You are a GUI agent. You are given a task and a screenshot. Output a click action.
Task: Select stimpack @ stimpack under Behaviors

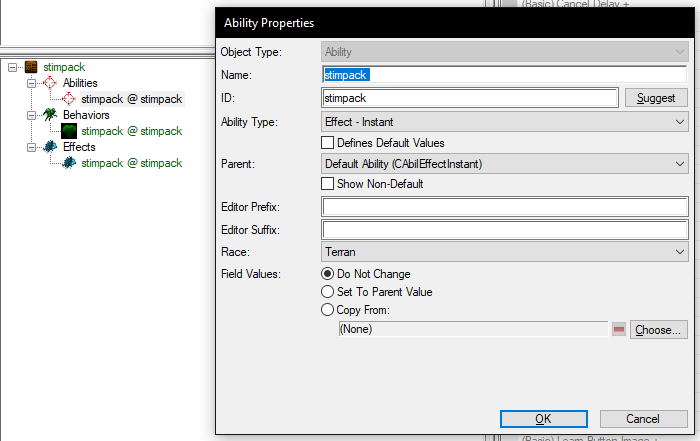(132, 131)
